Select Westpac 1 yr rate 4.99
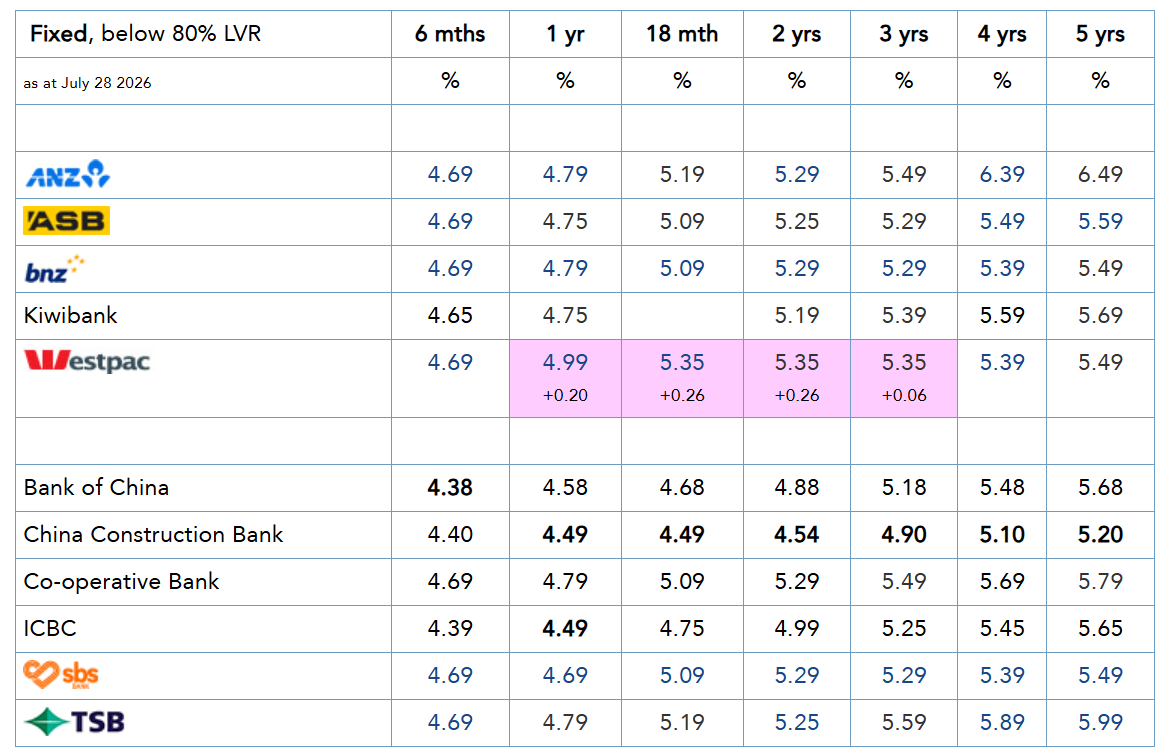 tap(565, 362)
